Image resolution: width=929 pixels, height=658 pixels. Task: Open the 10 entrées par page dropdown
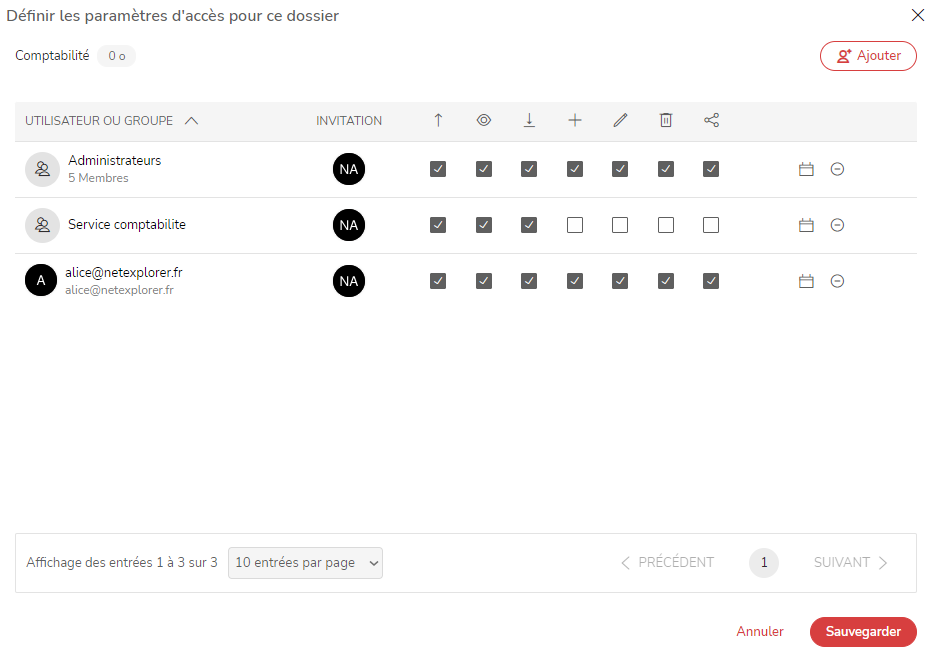(x=305, y=563)
